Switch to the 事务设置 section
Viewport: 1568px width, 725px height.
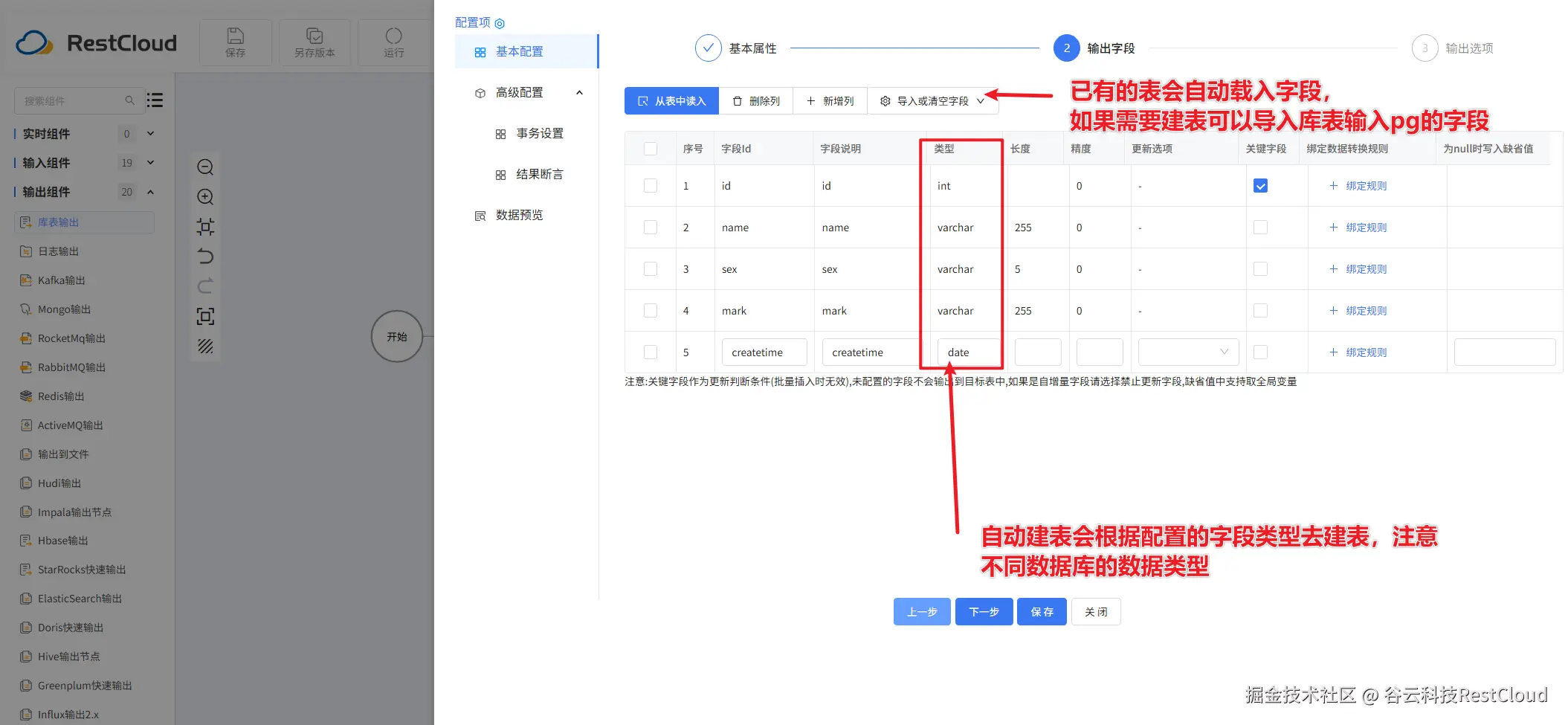(540, 133)
